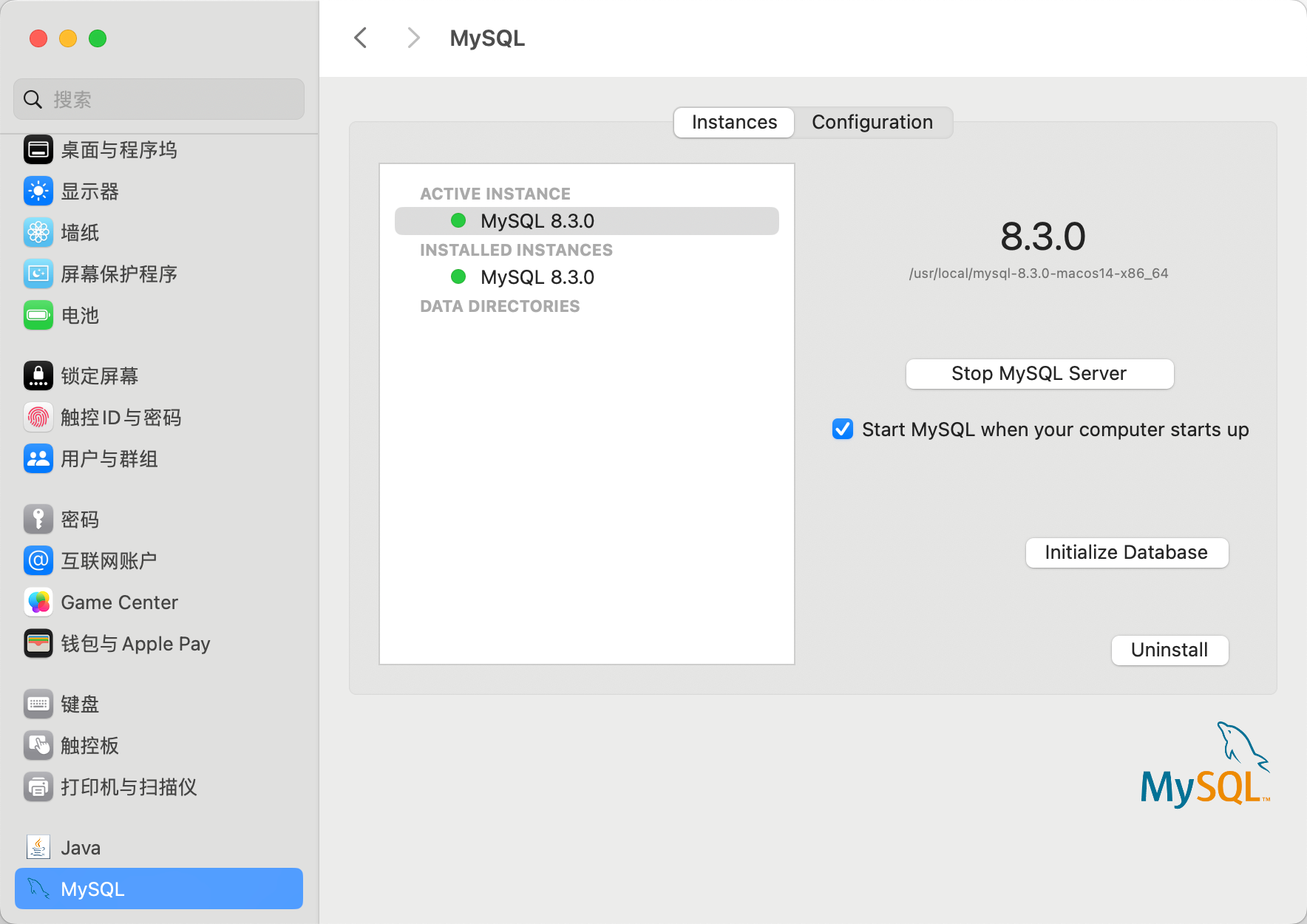Open Printers & Scanners icon (打印机与扫描仪)
The image size is (1307, 924).
(38, 787)
